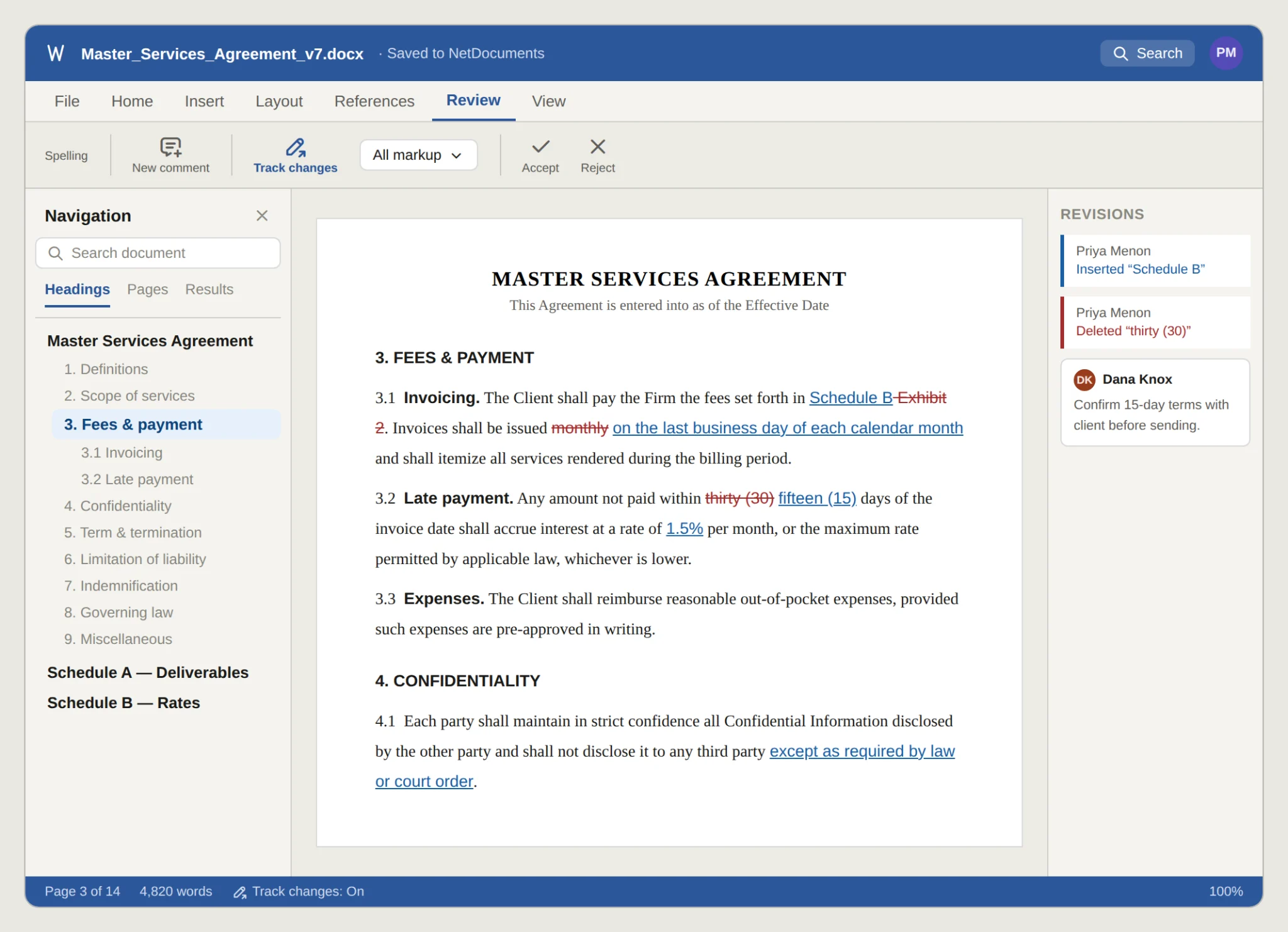
Task: Click Track changes: On status indicator
Action: (299, 891)
